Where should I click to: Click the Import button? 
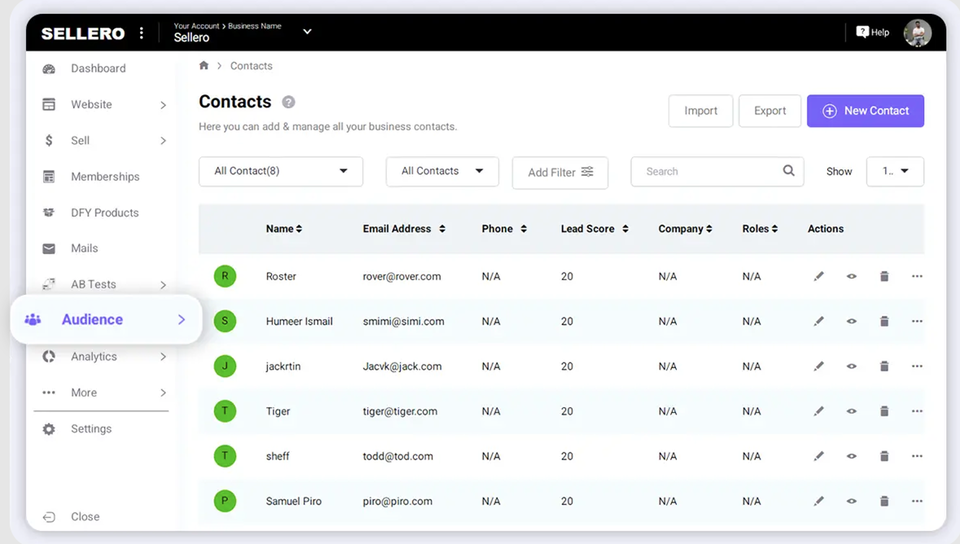pyautogui.click(x=700, y=111)
